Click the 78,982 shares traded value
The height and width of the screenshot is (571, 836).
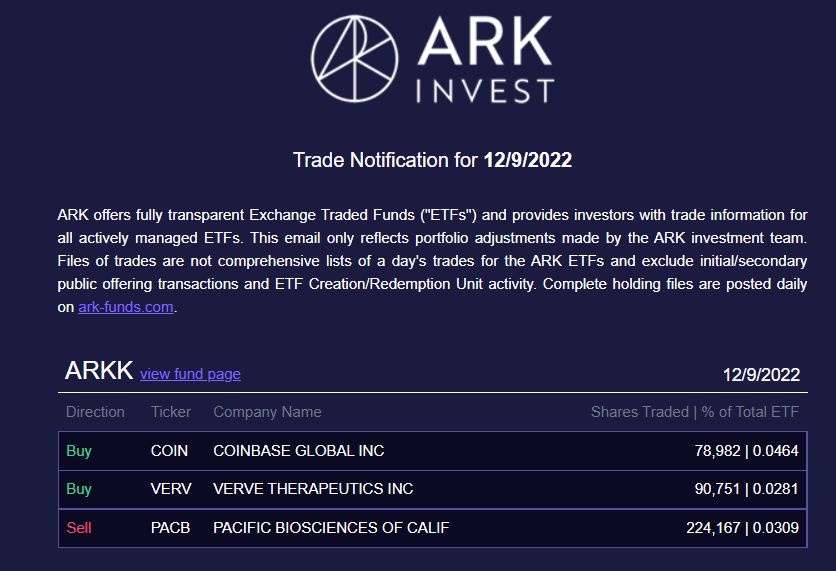(714, 451)
